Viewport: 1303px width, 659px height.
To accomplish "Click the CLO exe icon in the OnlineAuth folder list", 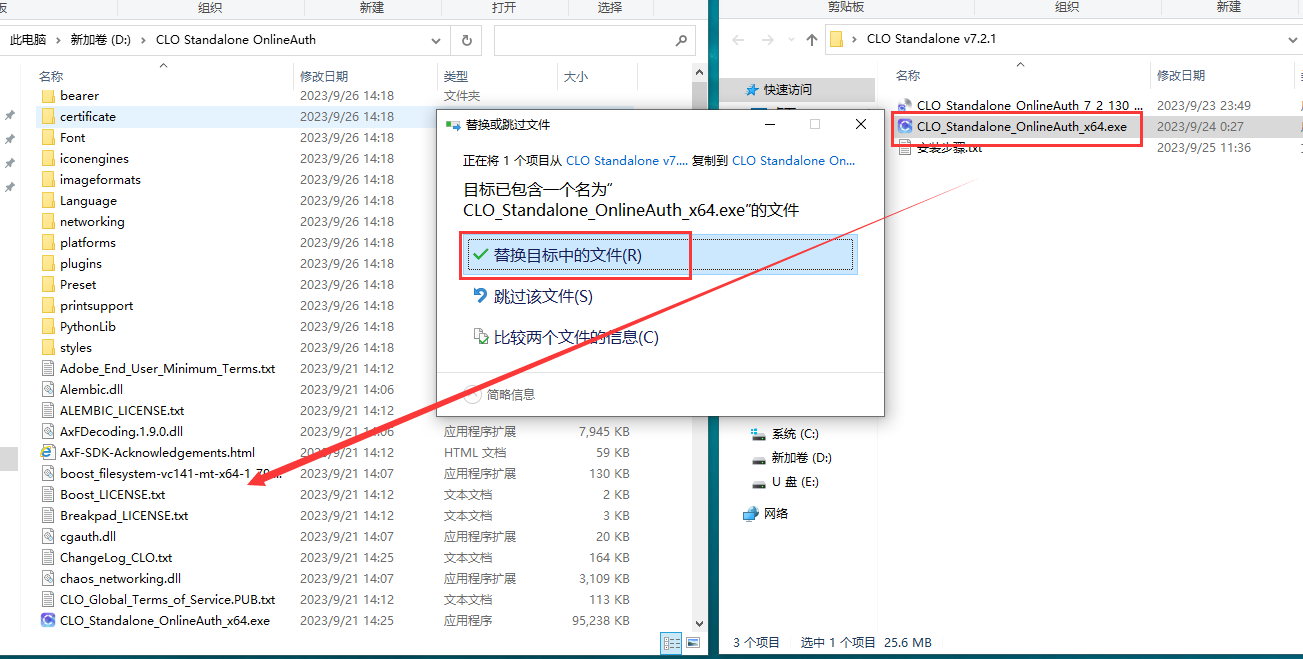I will point(48,621).
